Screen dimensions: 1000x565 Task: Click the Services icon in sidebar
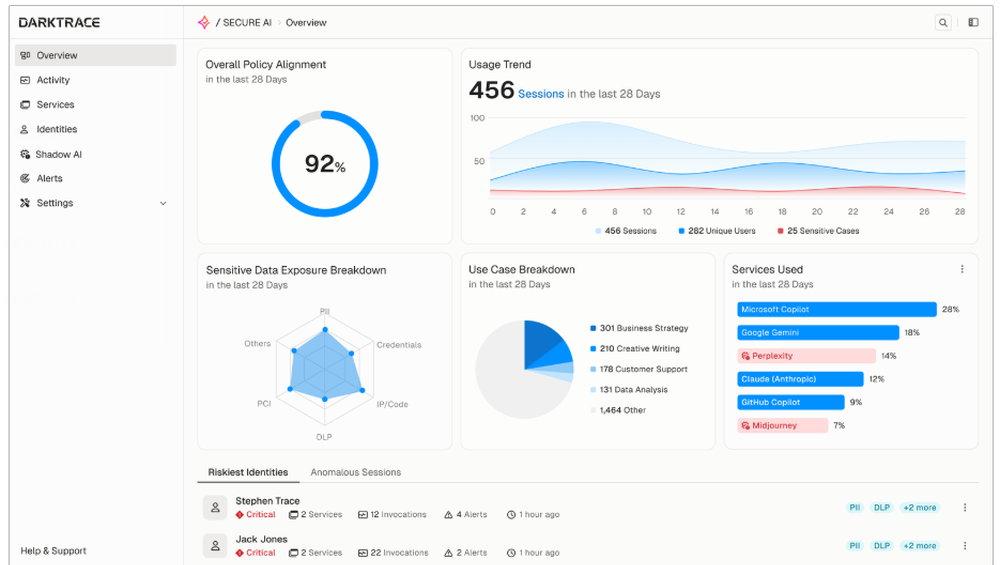(x=25, y=105)
